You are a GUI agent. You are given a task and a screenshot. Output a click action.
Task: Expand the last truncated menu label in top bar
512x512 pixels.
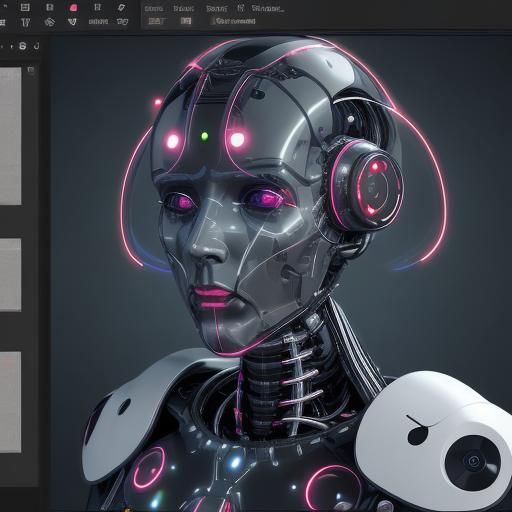(268, 9)
